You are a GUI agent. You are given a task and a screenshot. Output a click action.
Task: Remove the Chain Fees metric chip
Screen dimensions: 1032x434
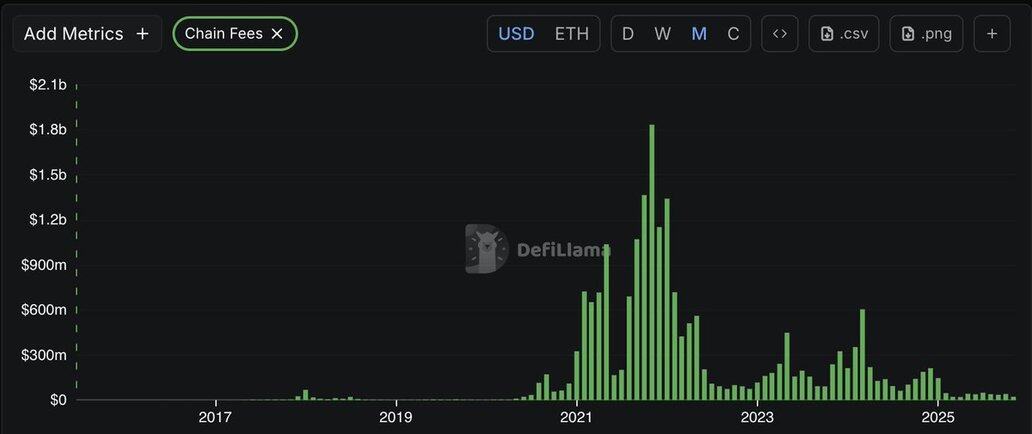[x=277, y=33]
